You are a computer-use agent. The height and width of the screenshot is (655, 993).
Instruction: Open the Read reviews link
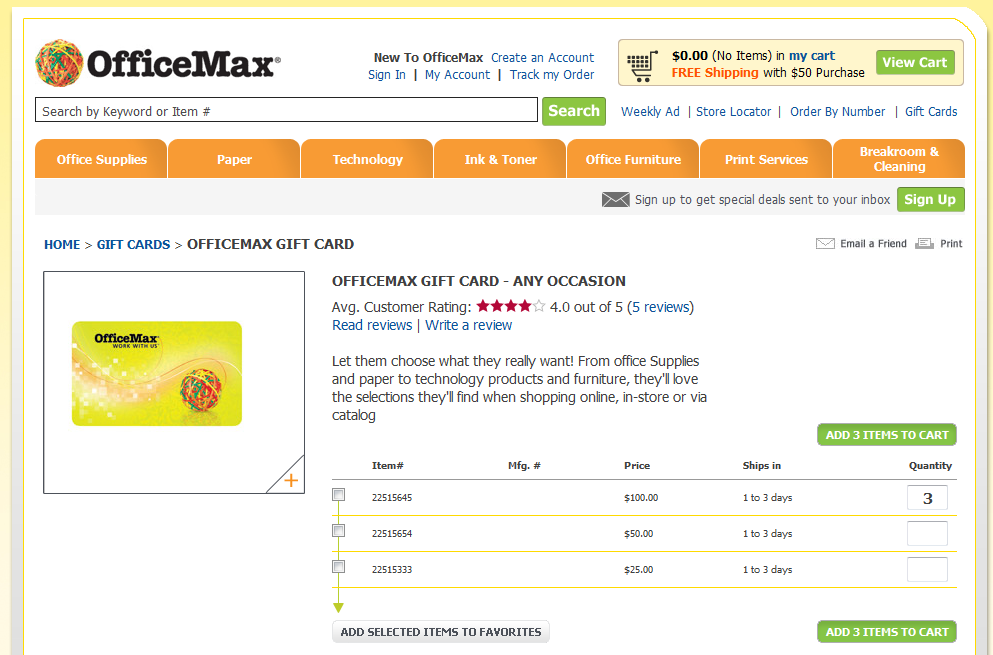click(x=372, y=325)
